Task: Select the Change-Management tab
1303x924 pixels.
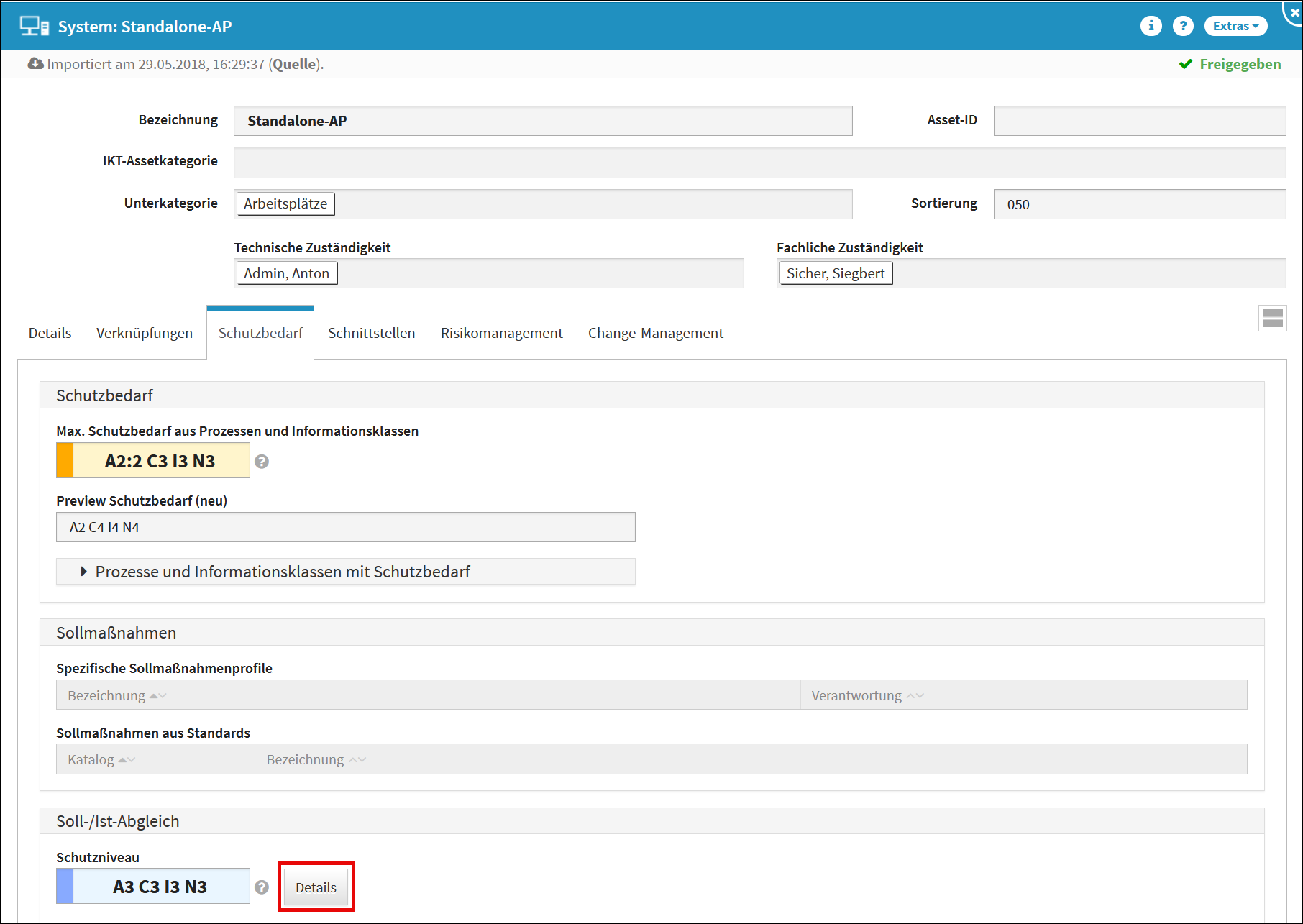Action: 655,333
